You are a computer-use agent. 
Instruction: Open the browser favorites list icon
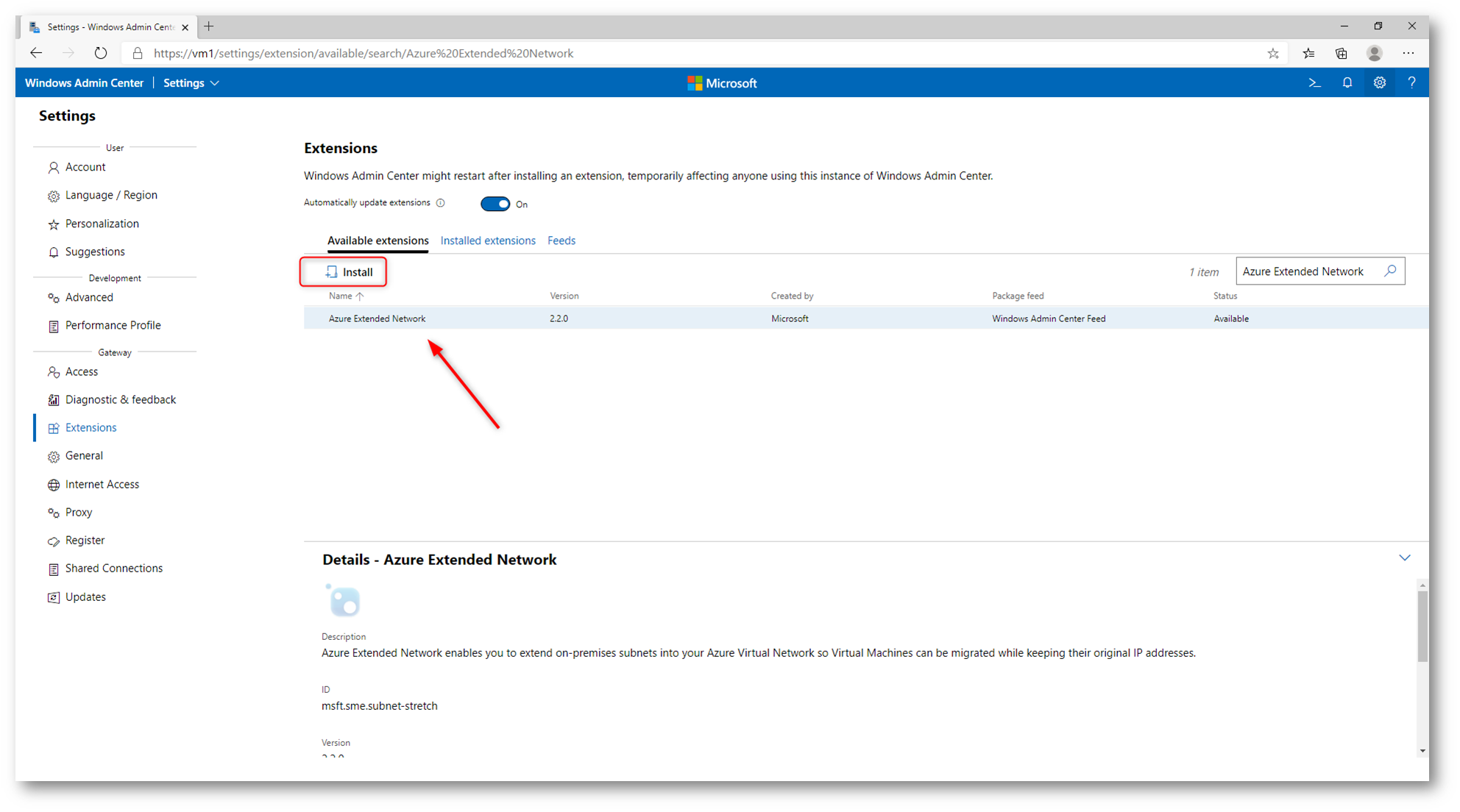point(1308,53)
